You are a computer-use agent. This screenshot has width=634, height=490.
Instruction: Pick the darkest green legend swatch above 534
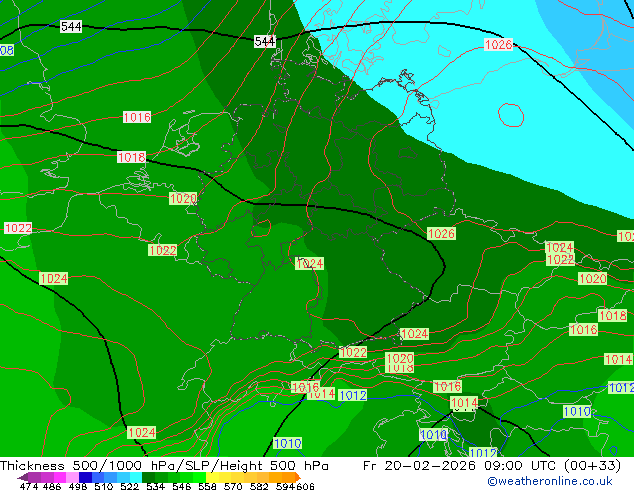coord(148,477)
